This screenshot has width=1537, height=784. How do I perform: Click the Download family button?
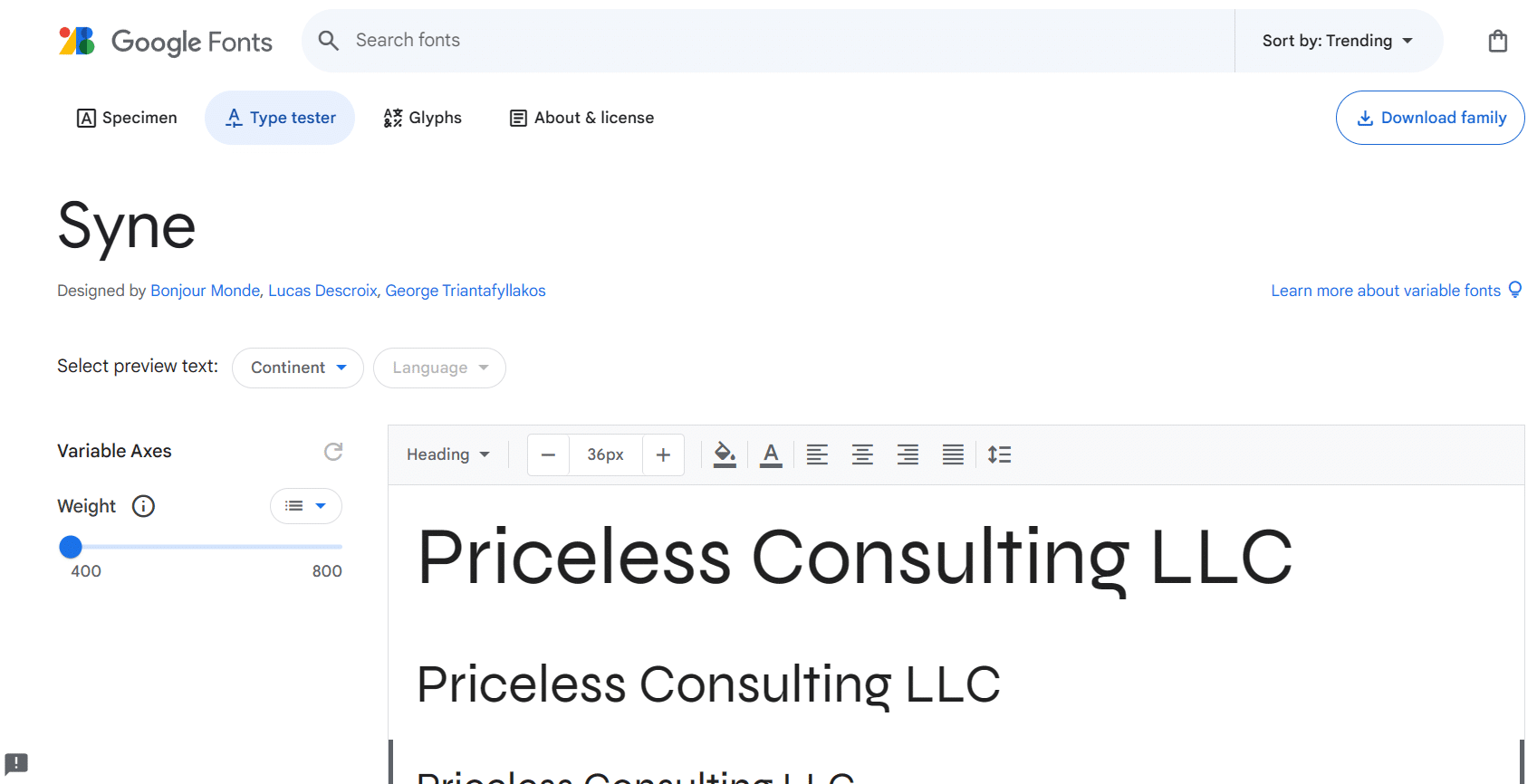click(x=1430, y=118)
